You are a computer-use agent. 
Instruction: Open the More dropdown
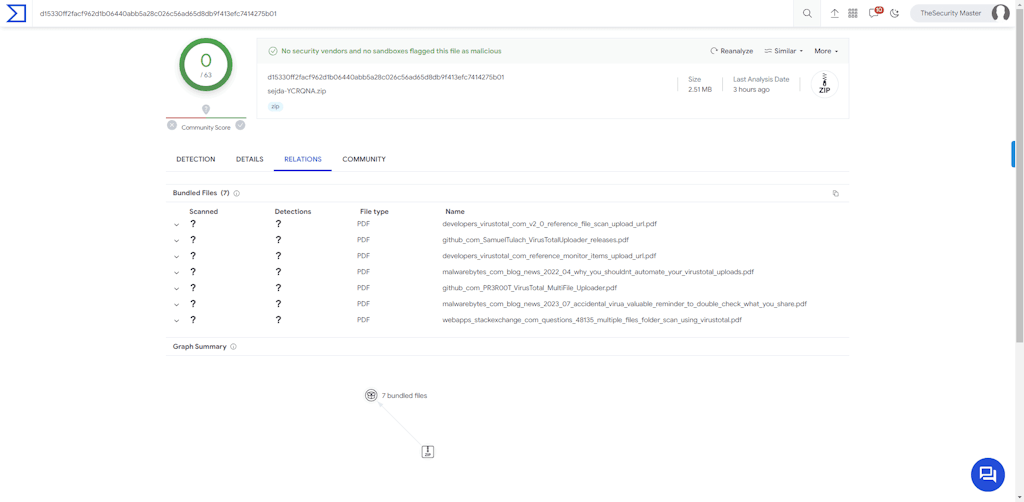[825, 51]
